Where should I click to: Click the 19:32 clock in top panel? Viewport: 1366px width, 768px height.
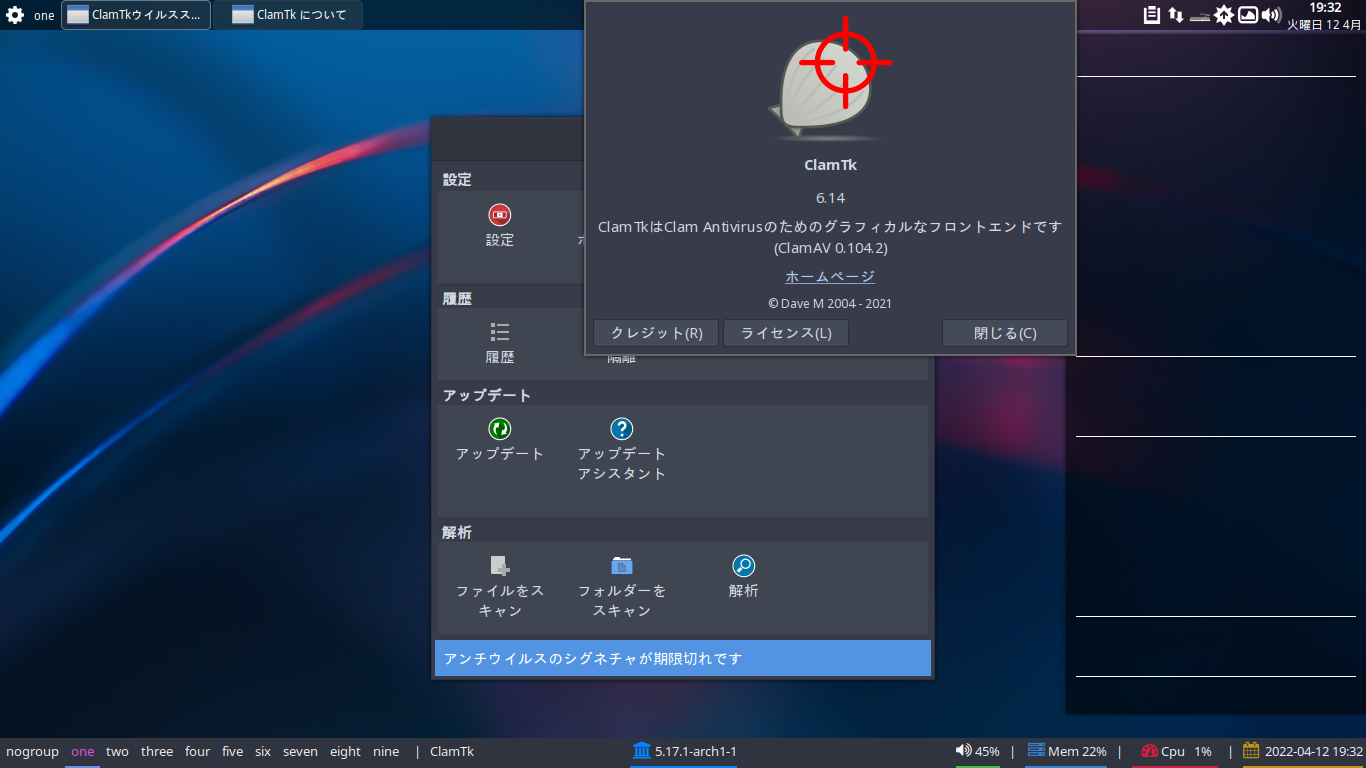pyautogui.click(x=1325, y=7)
